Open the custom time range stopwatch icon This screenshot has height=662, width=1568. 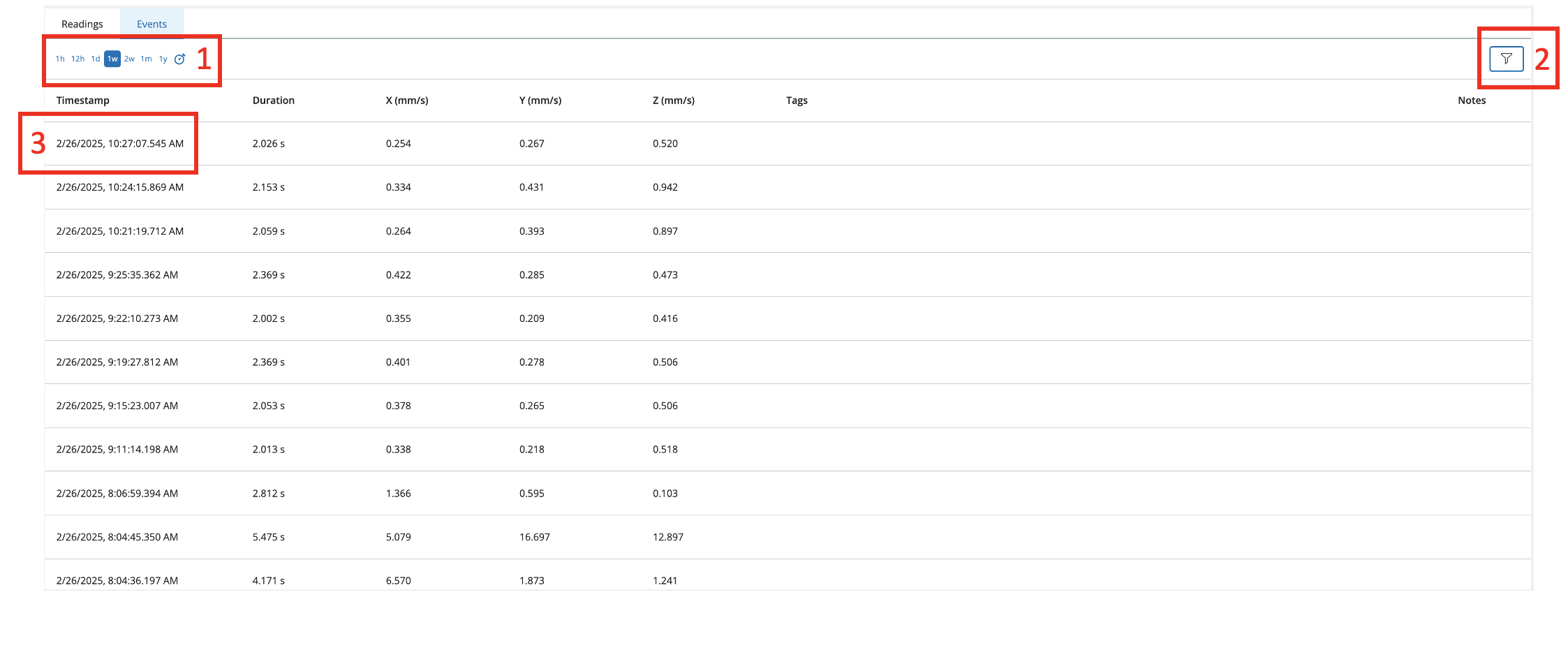tap(179, 59)
